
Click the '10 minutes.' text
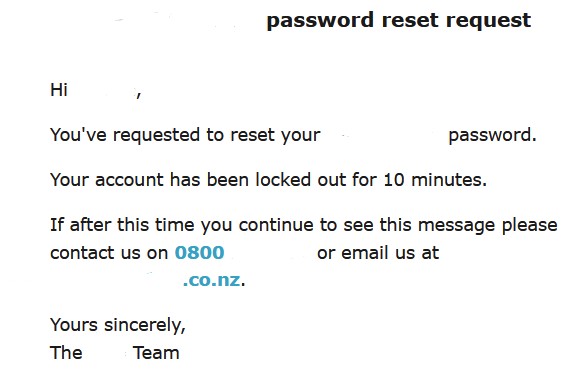(435, 180)
